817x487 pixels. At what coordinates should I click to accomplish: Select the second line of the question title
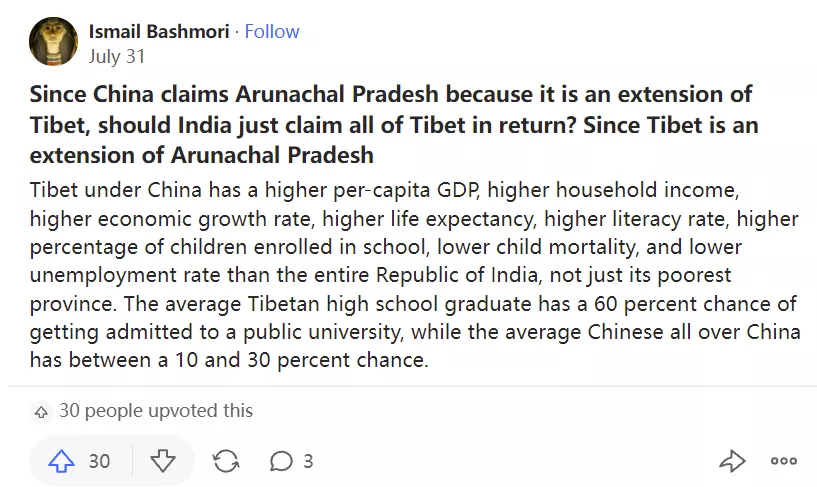click(x=394, y=125)
